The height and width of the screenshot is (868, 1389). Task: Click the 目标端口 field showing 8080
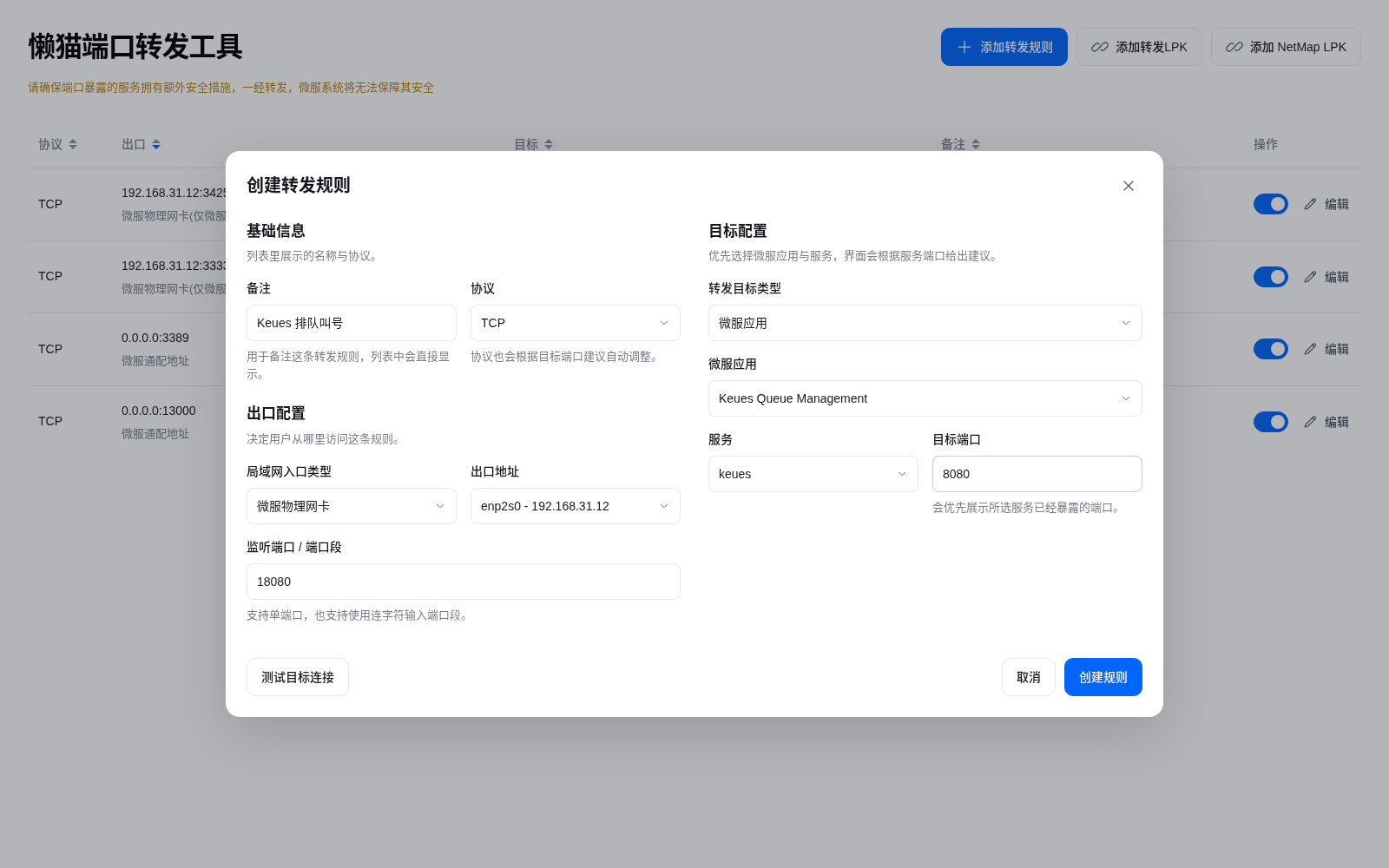click(x=1037, y=474)
